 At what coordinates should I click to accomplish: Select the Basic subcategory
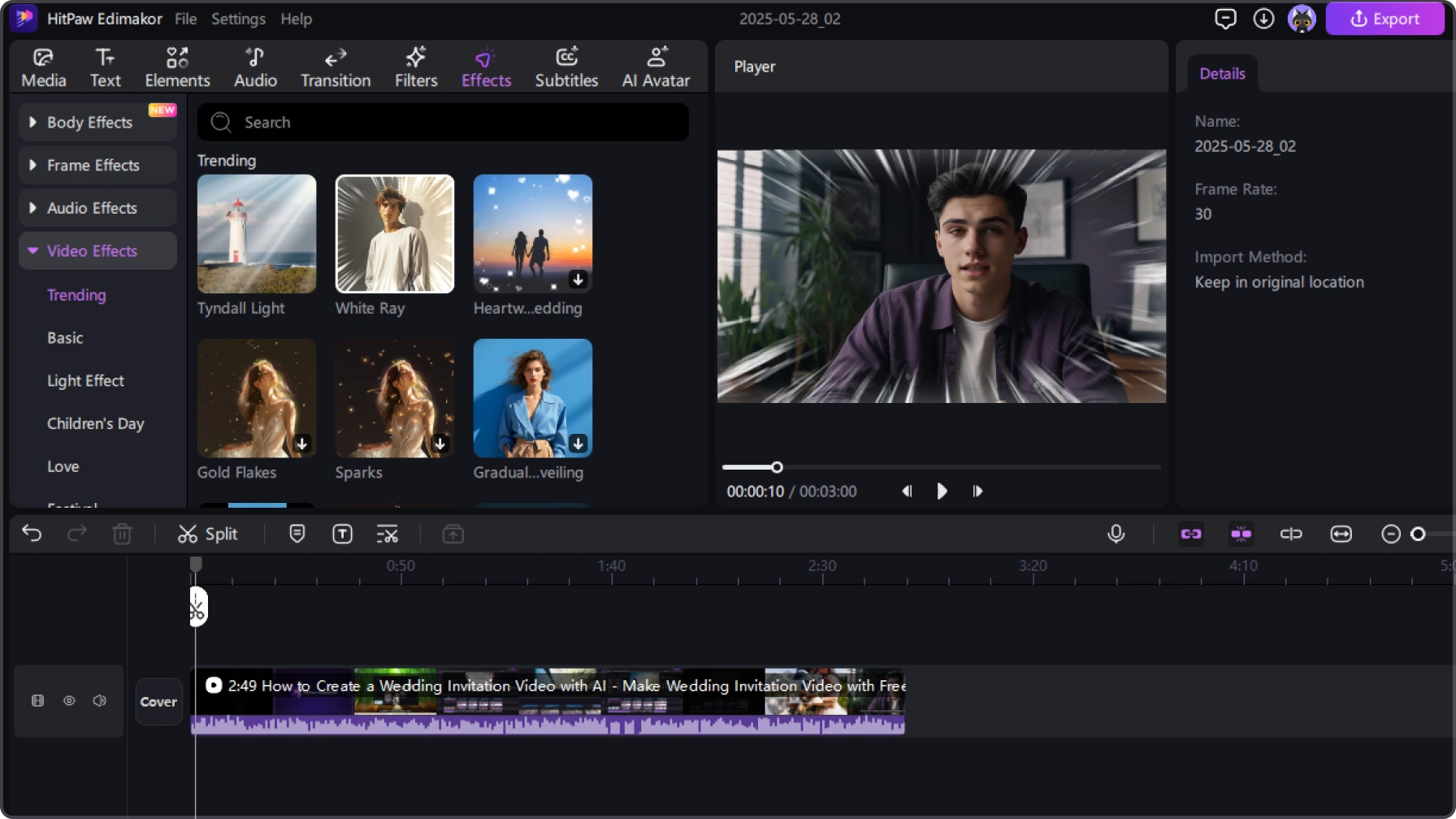[65, 338]
